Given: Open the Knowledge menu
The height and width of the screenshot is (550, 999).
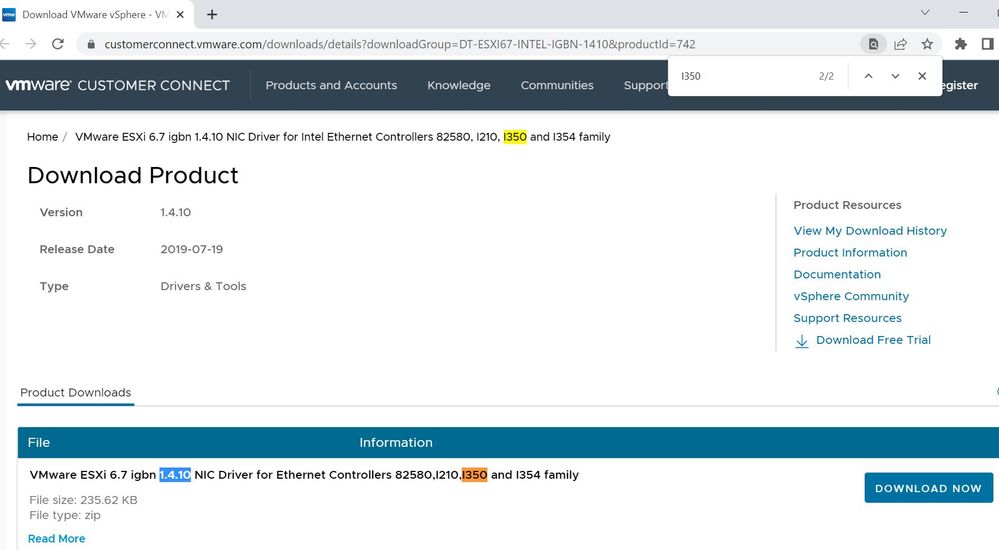Looking at the screenshot, I should pos(459,85).
